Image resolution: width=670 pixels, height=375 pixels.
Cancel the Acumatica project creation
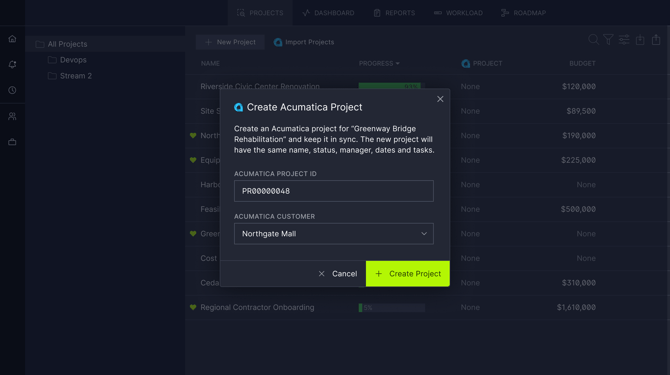pyautogui.click(x=338, y=273)
